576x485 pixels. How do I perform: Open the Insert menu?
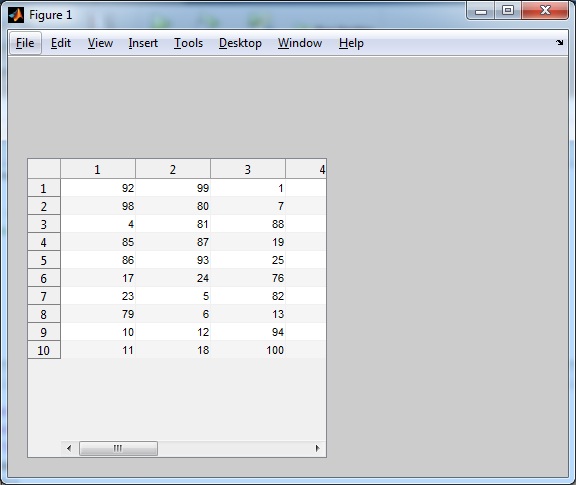tap(143, 43)
